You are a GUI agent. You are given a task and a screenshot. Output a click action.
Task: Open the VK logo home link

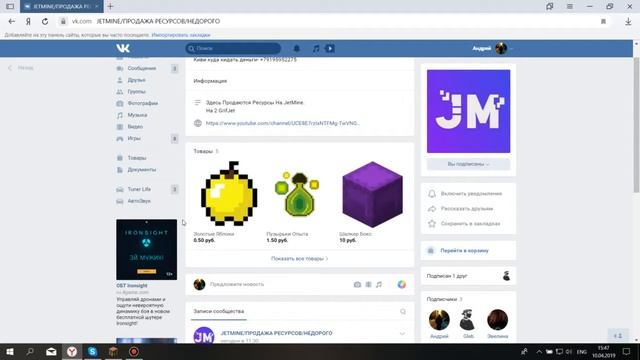tap(123, 48)
